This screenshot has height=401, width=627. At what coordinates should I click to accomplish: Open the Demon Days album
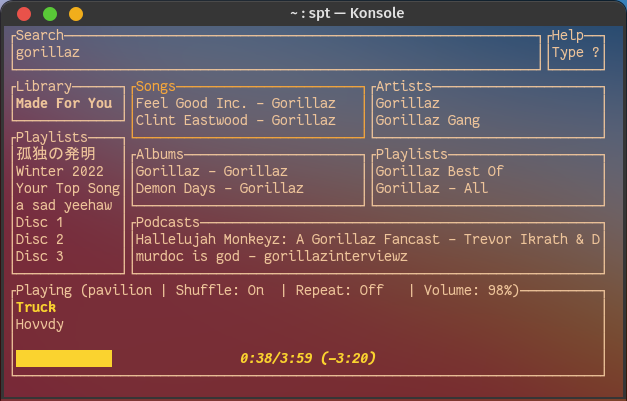click(219, 188)
